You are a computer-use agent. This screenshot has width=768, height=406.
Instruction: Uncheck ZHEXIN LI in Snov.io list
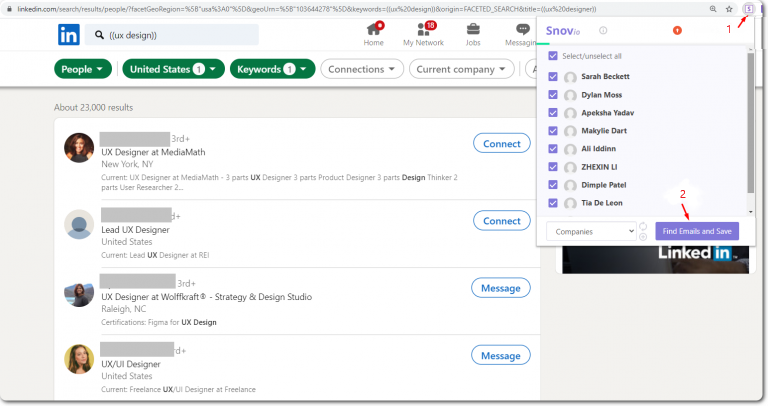point(553,167)
